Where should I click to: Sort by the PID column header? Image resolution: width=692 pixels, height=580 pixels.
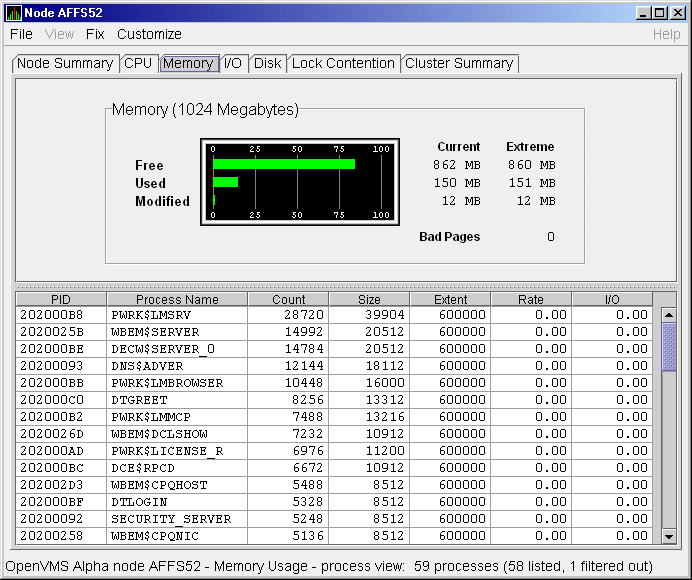click(x=59, y=299)
